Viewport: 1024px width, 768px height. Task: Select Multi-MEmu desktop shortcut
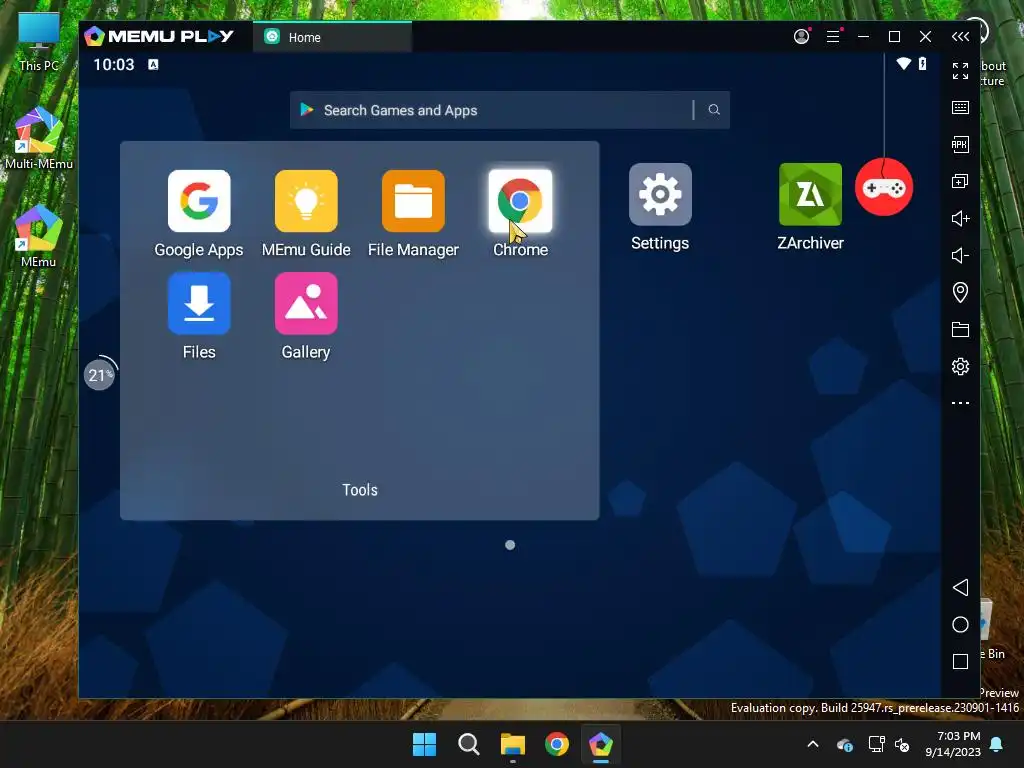tap(39, 138)
